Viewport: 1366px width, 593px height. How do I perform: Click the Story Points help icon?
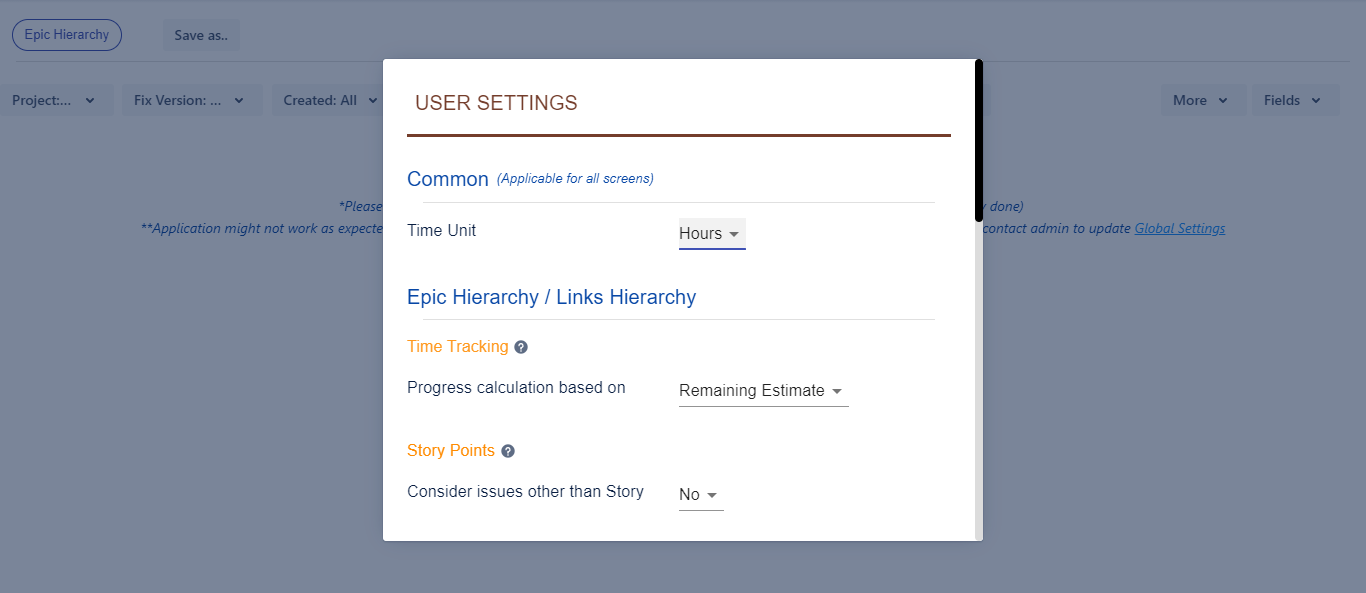pos(508,451)
